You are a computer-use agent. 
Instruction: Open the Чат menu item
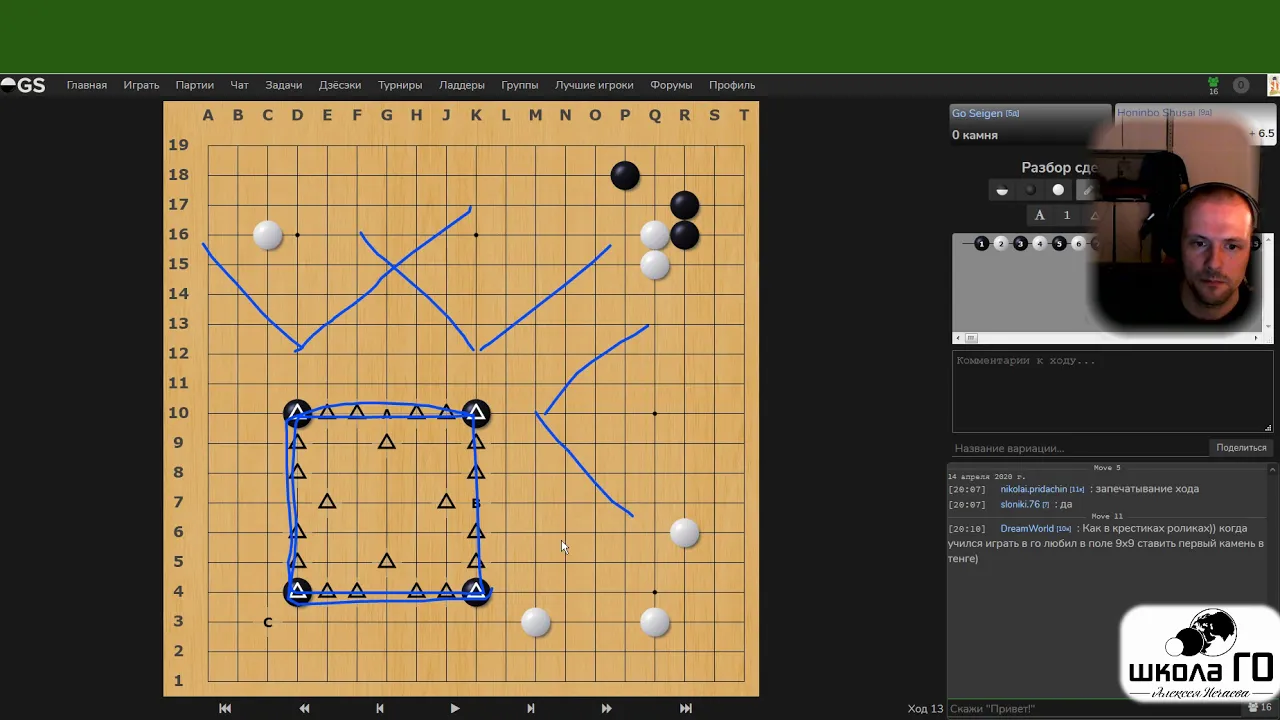click(x=239, y=85)
